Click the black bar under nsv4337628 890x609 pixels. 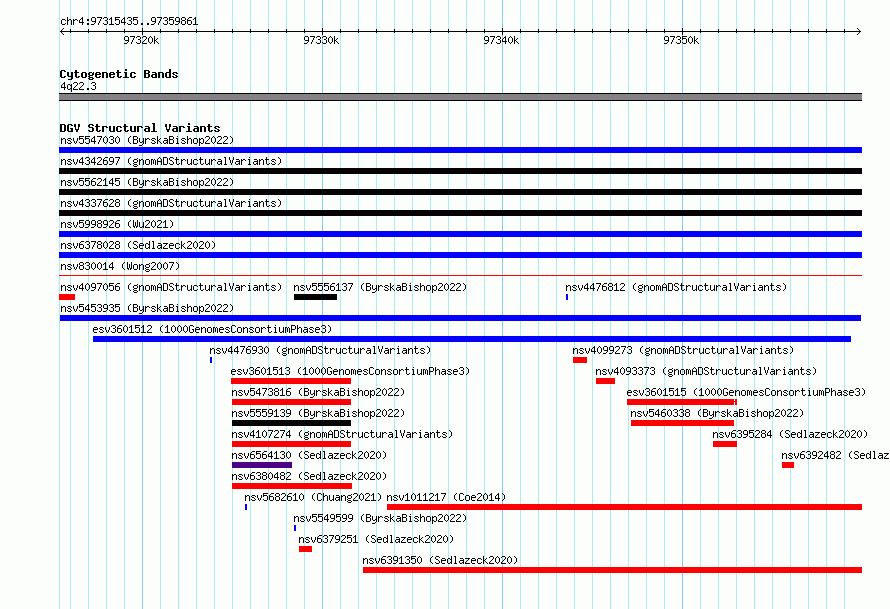[460, 213]
